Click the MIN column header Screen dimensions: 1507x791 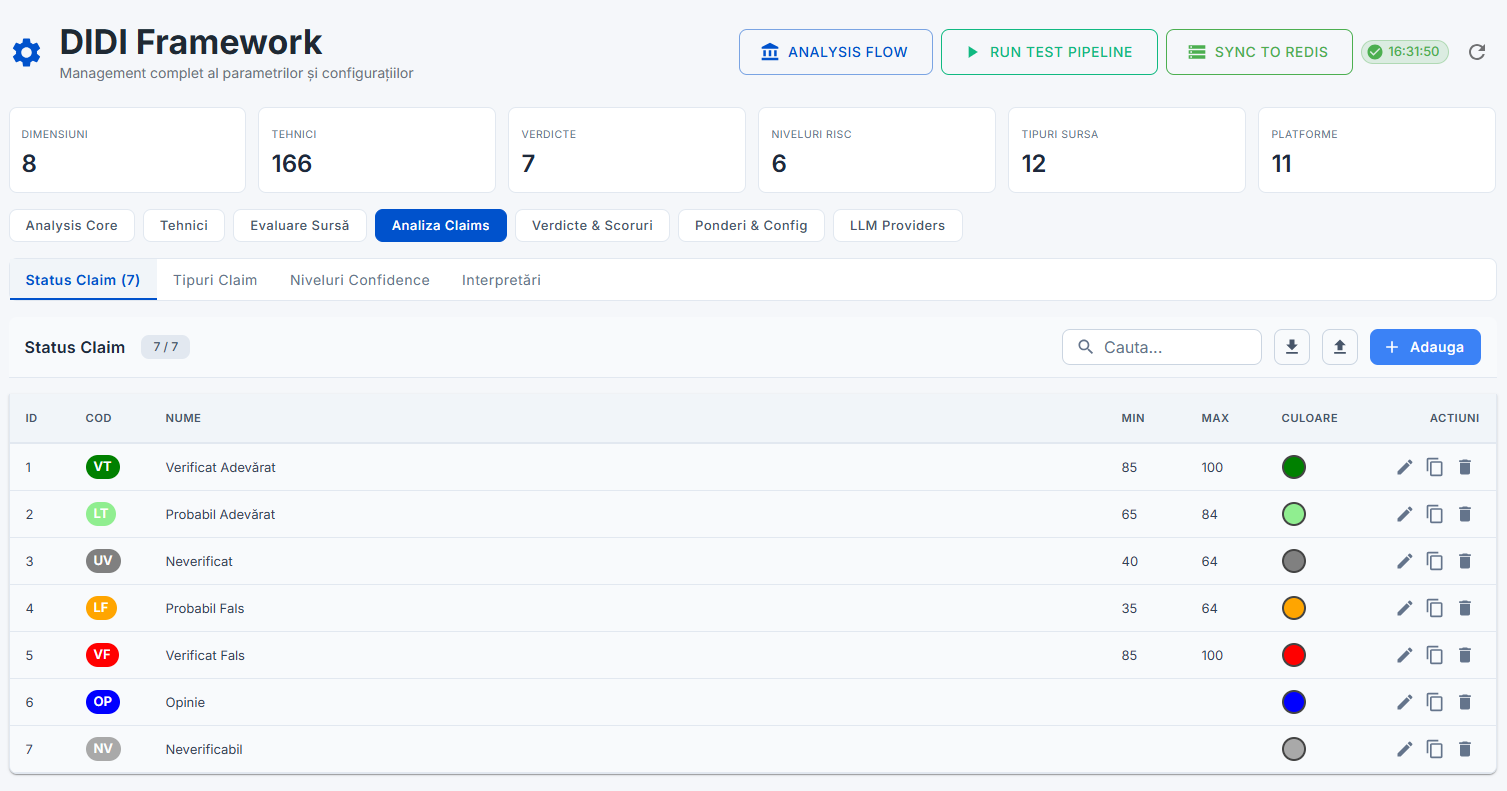tap(1133, 418)
